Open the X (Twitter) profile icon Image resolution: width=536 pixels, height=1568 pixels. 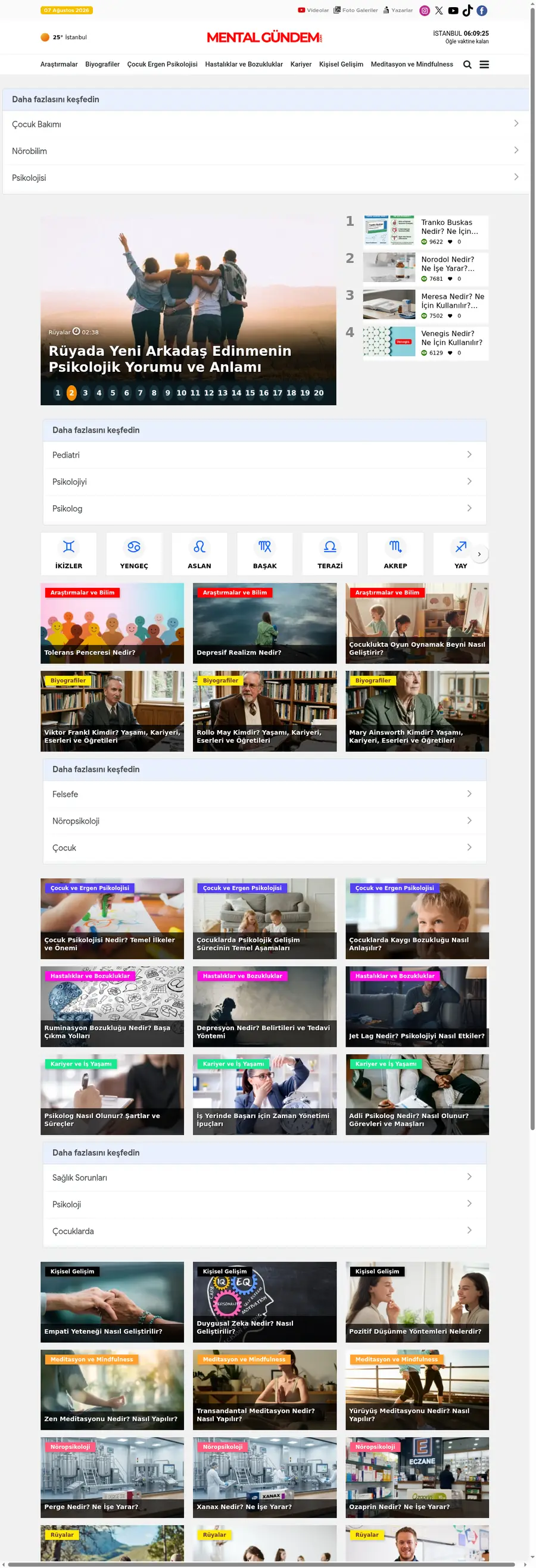tap(439, 10)
